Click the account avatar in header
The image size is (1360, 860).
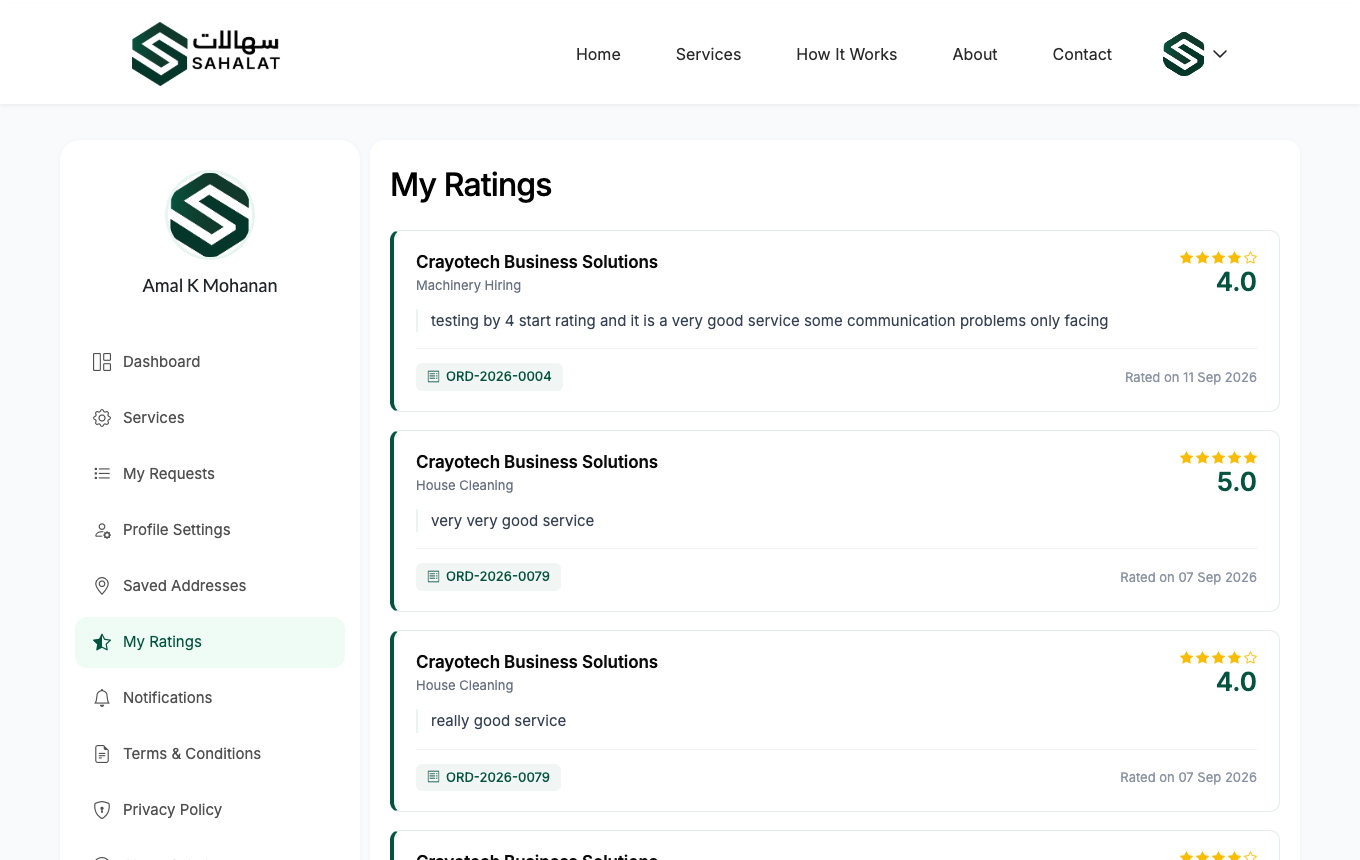pos(1183,54)
